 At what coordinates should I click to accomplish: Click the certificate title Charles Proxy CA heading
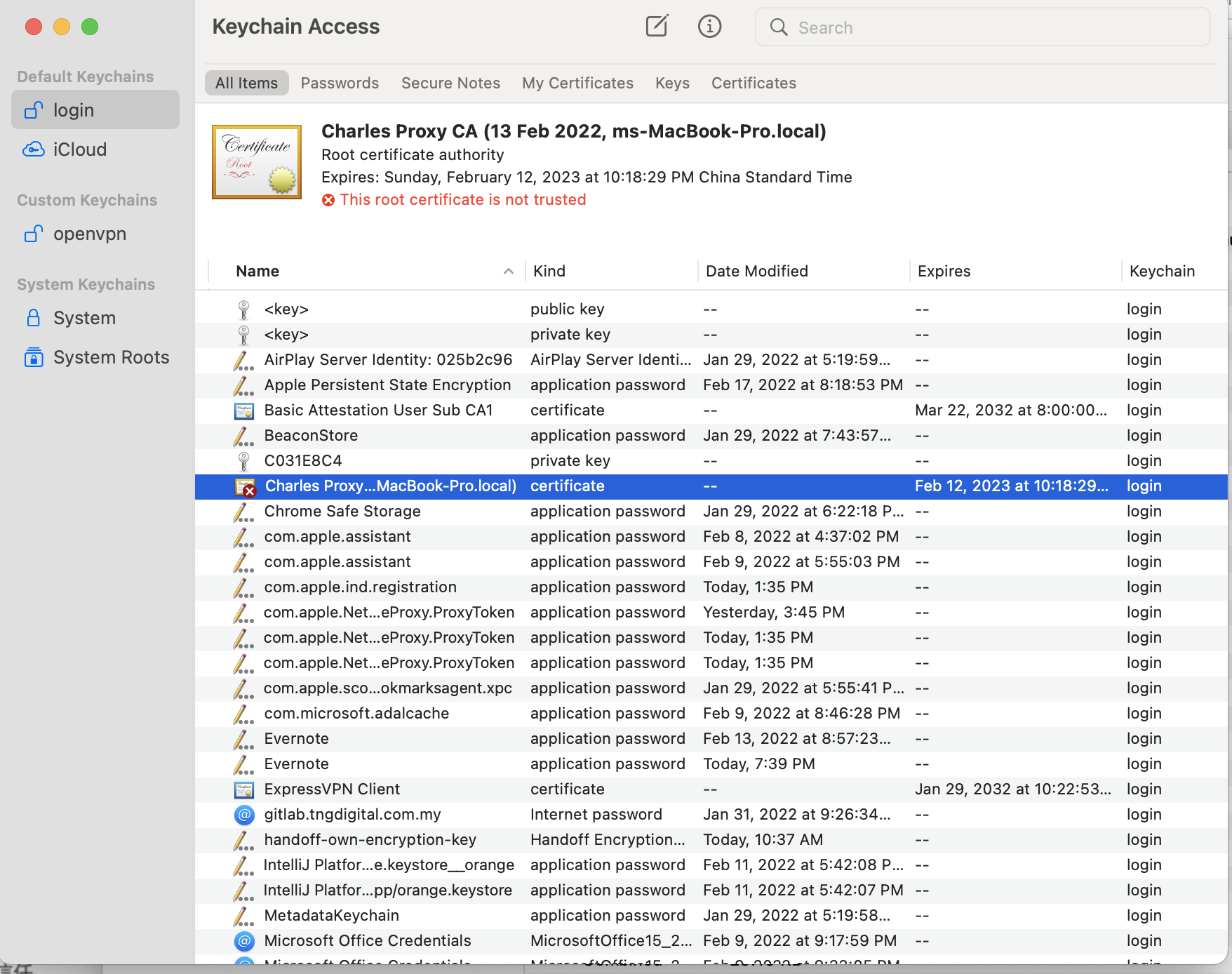coord(574,131)
